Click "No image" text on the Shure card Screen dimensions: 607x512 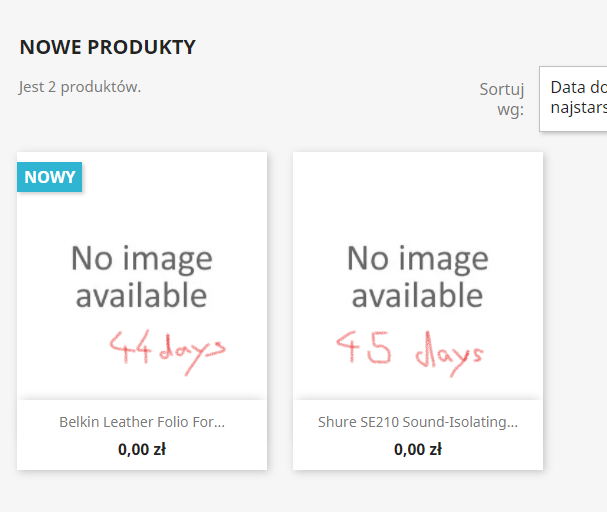(417, 259)
